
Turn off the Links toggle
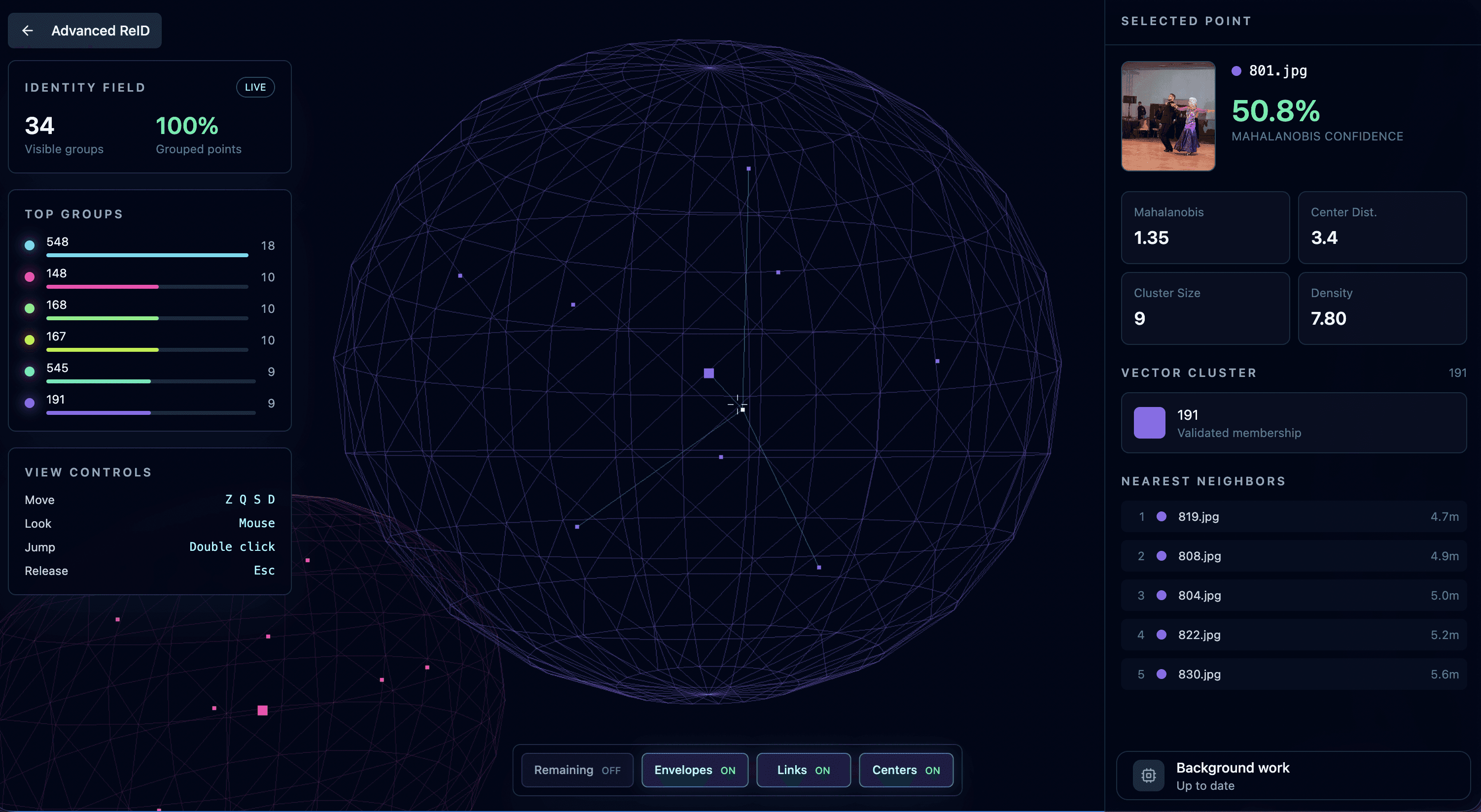tap(803, 770)
